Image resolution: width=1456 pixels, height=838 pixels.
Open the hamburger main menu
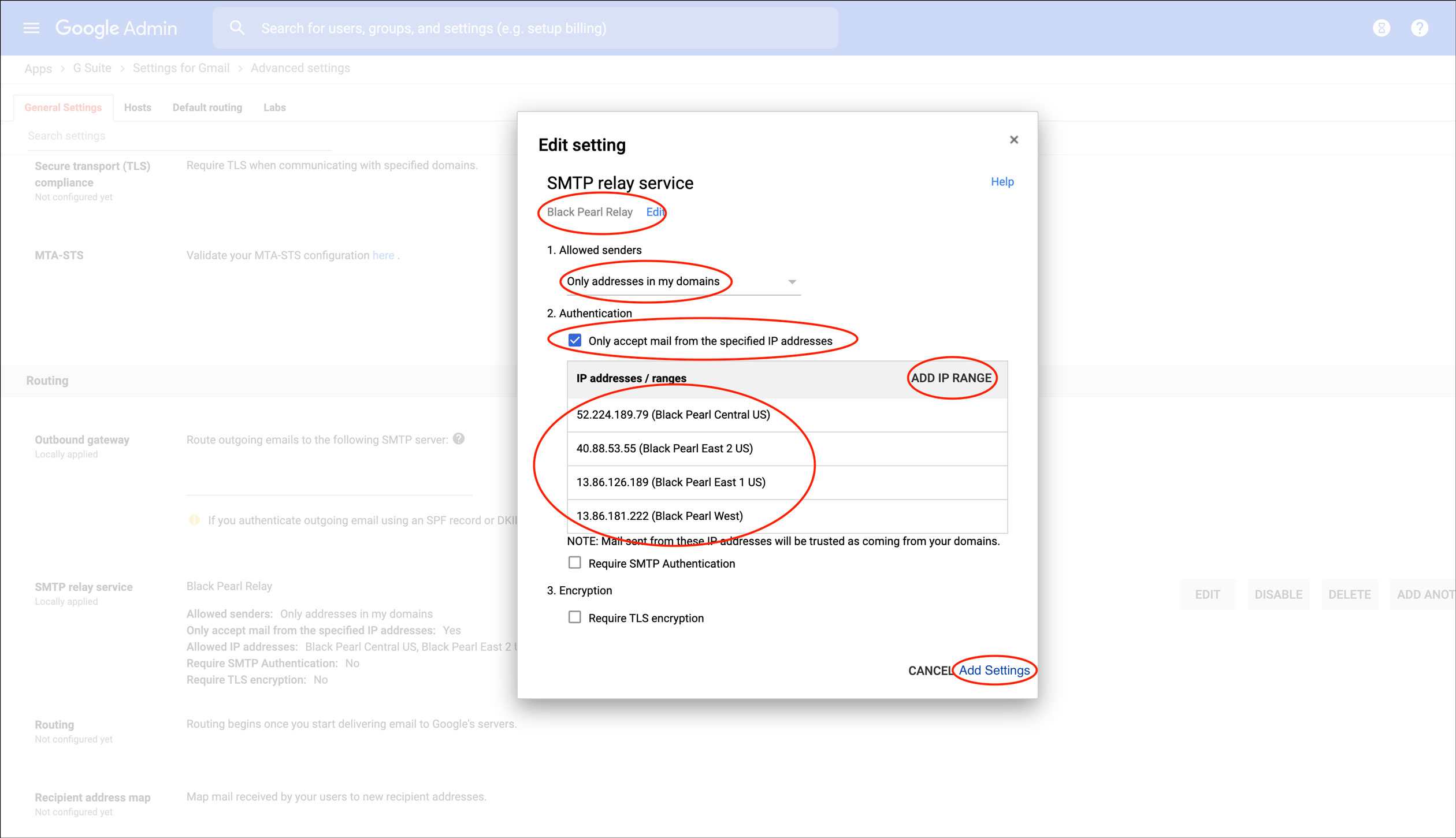point(31,28)
